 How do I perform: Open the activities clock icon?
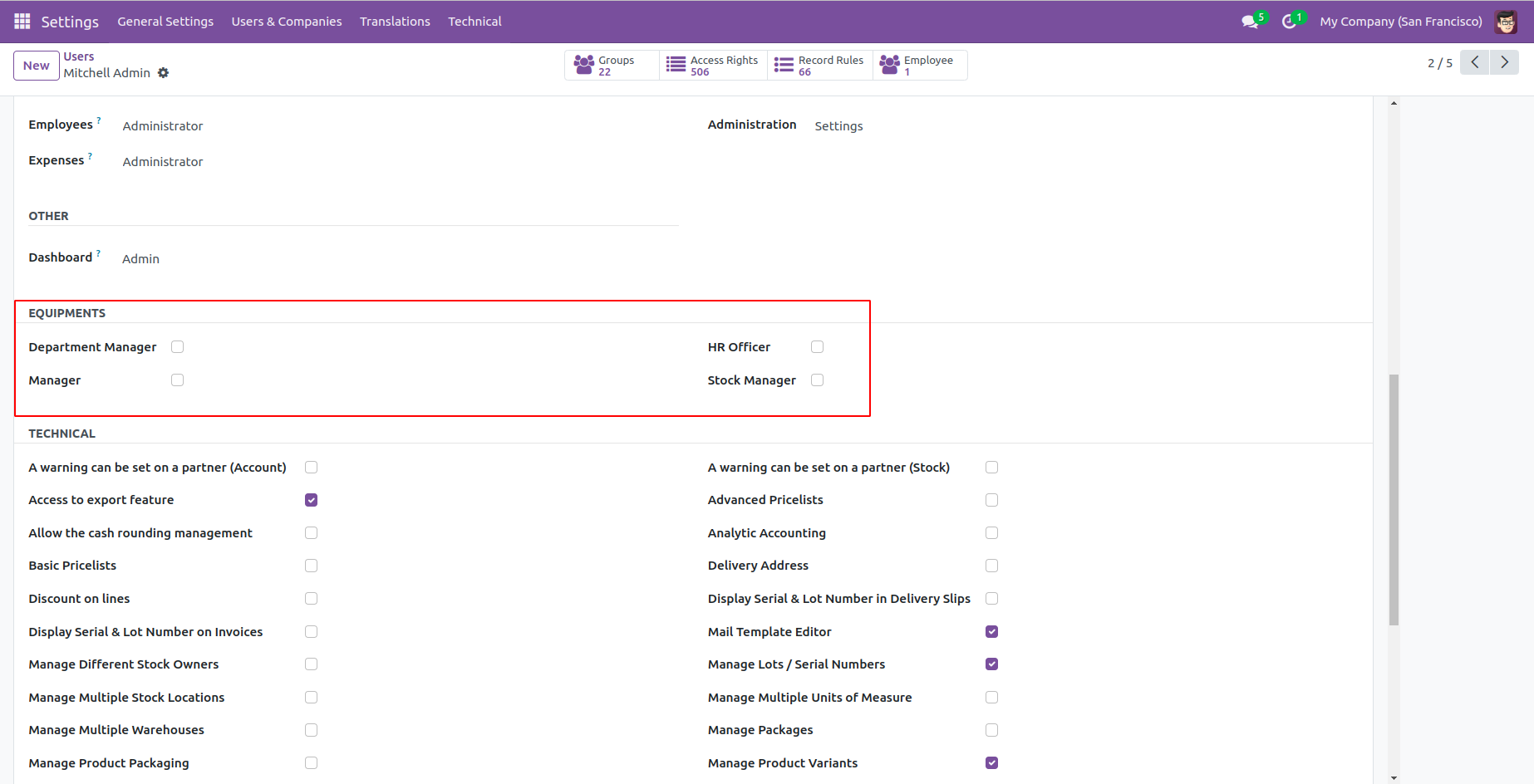point(1289,22)
